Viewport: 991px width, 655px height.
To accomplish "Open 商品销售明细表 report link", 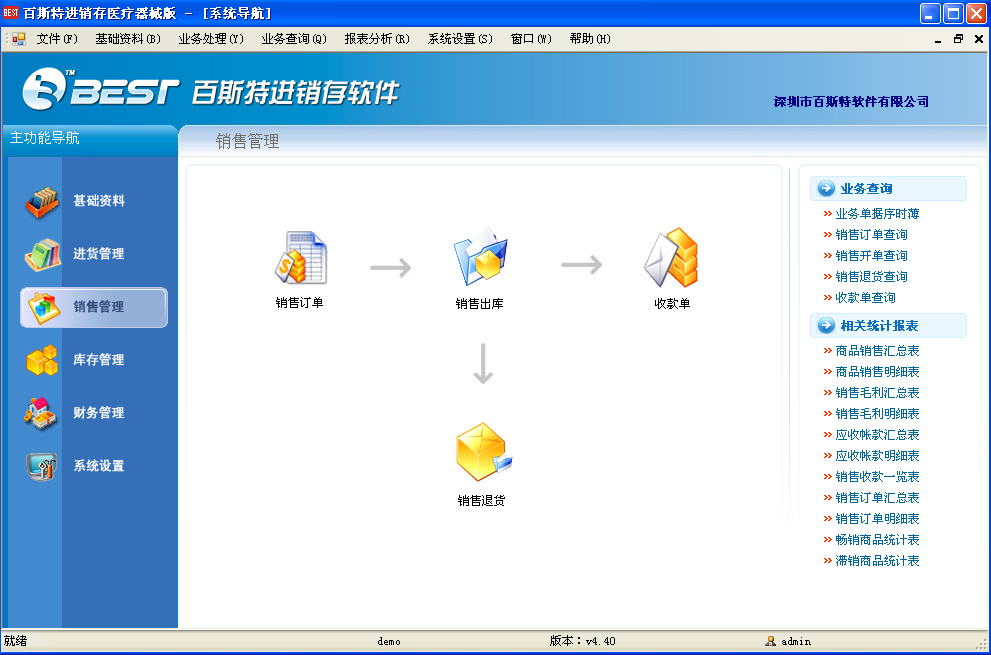I will (877, 372).
